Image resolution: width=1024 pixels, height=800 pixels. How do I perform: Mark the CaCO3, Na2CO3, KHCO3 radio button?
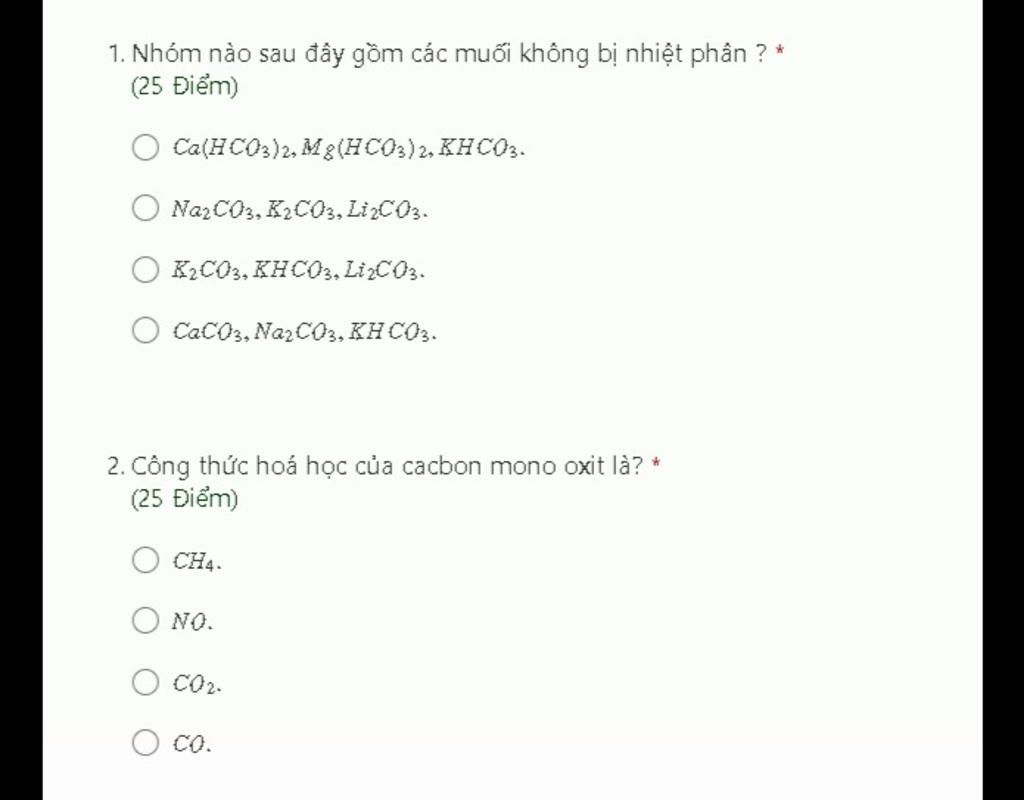click(x=145, y=330)
